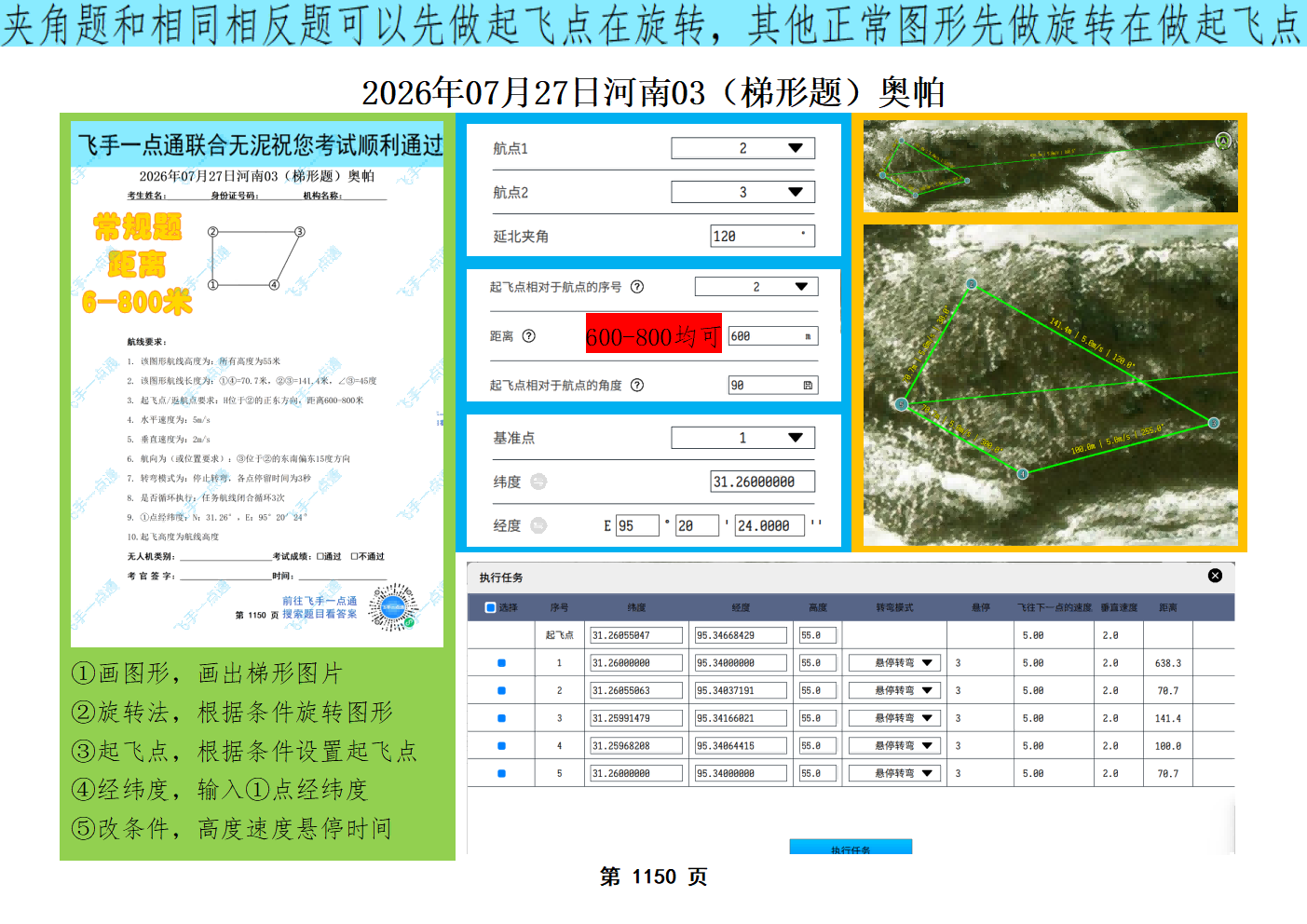Click the help icon next to 距离
This screenshot has height=924, width=1307.
click(x=529, y=336)
